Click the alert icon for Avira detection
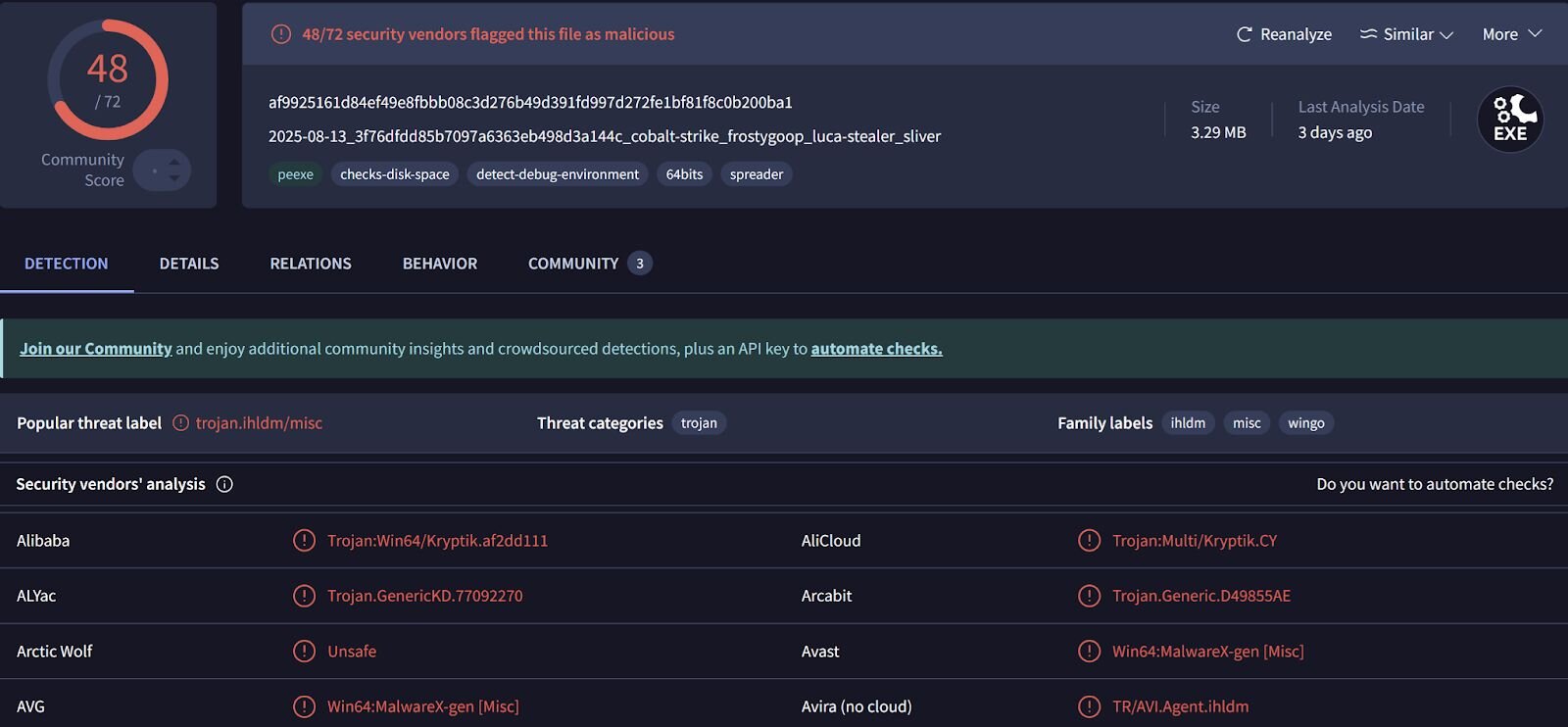The height and width of the screenshot is (727, 1568). [x=1089, y=706]
